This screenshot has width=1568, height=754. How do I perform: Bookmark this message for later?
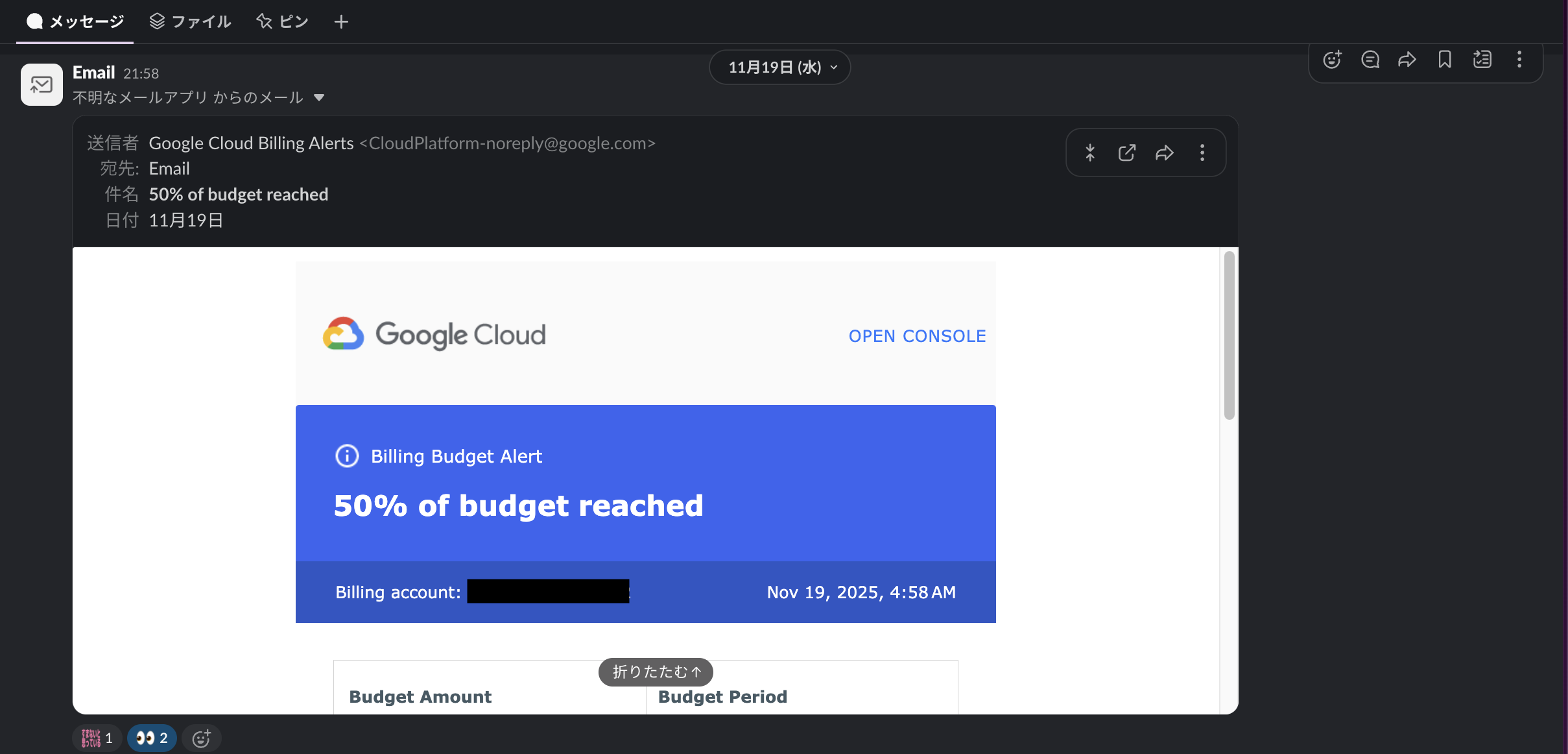[x=1445, y=60]
